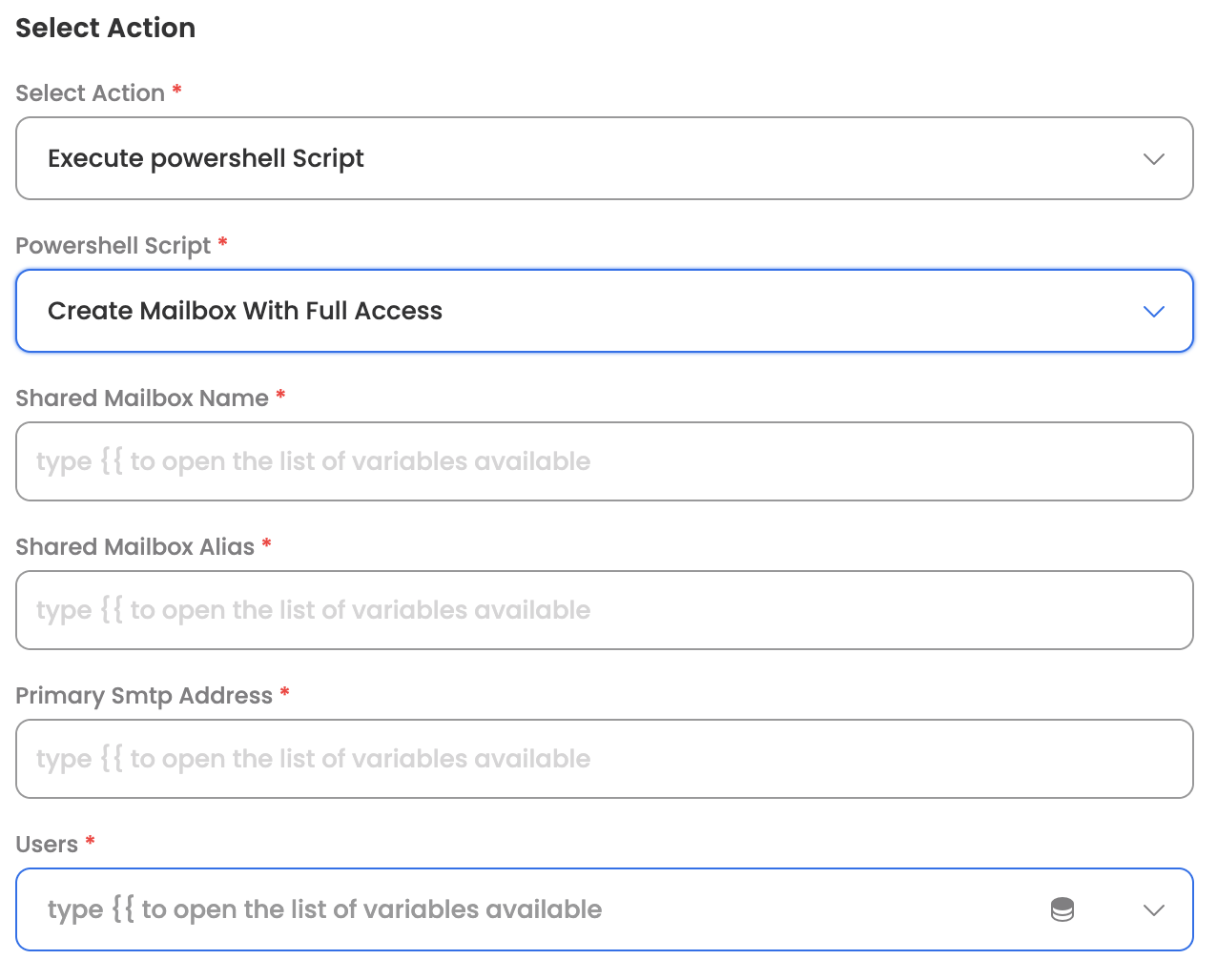Expand the Users field dropdown arrow
This screenshot has height=980, width=1217.
(x=1153, y=909)
